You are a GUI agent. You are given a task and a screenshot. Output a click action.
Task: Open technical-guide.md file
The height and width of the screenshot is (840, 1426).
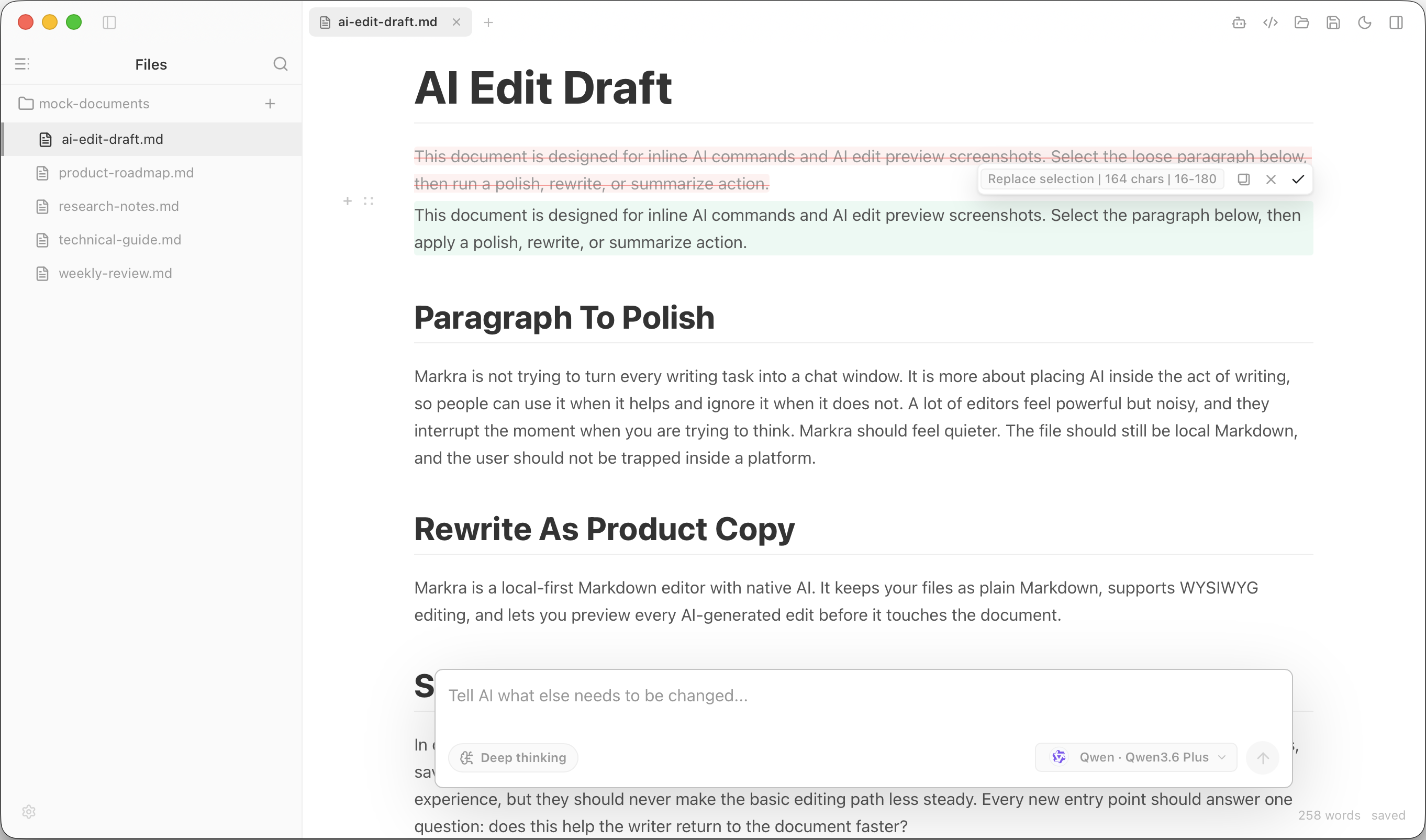click(152, 239)
